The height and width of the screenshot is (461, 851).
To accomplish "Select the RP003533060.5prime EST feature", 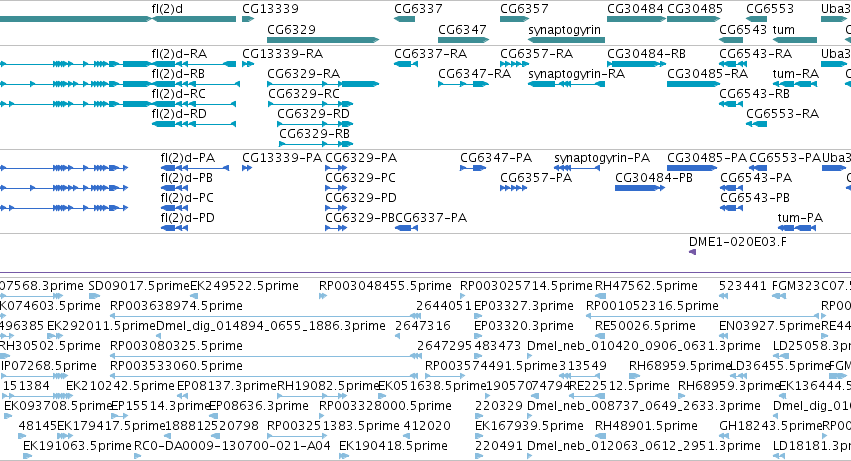I will (x=265, y=376).
